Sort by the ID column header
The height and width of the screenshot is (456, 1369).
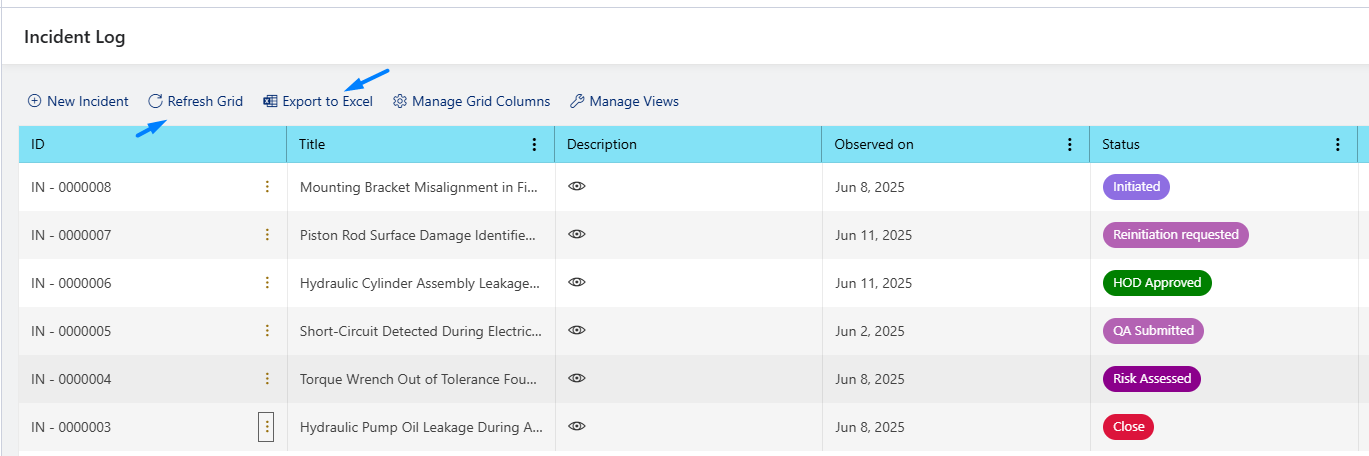pyautogui.click(x=38, y=144)
